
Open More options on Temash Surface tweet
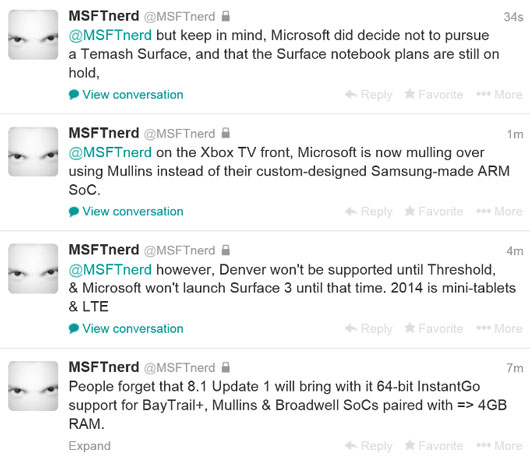click(499, 95)
